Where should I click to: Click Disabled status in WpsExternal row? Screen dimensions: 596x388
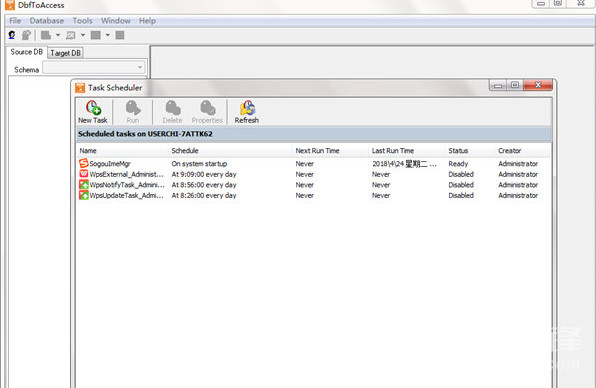coord(461,174)
